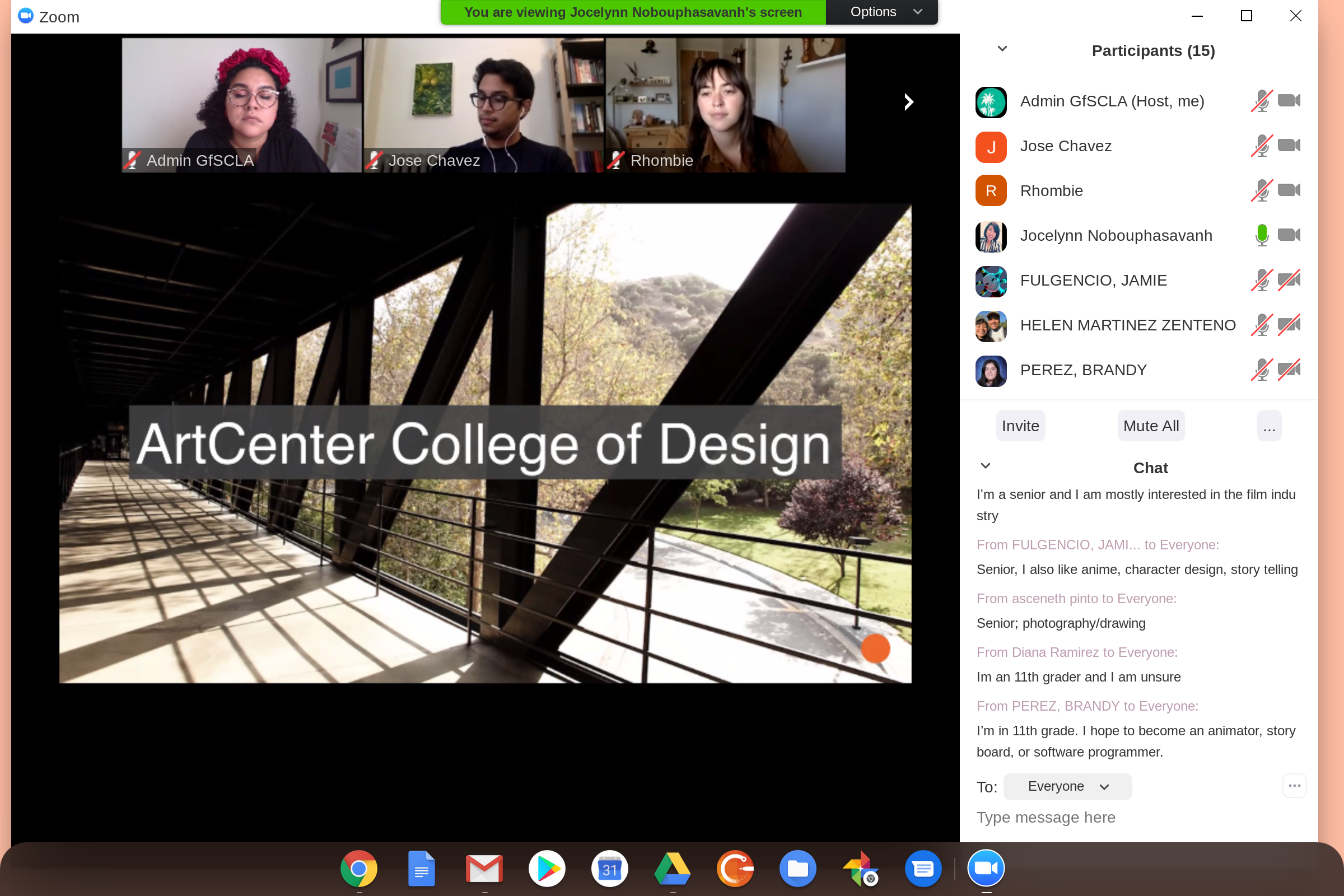Open Play Store from the shelf

point(547,869)
